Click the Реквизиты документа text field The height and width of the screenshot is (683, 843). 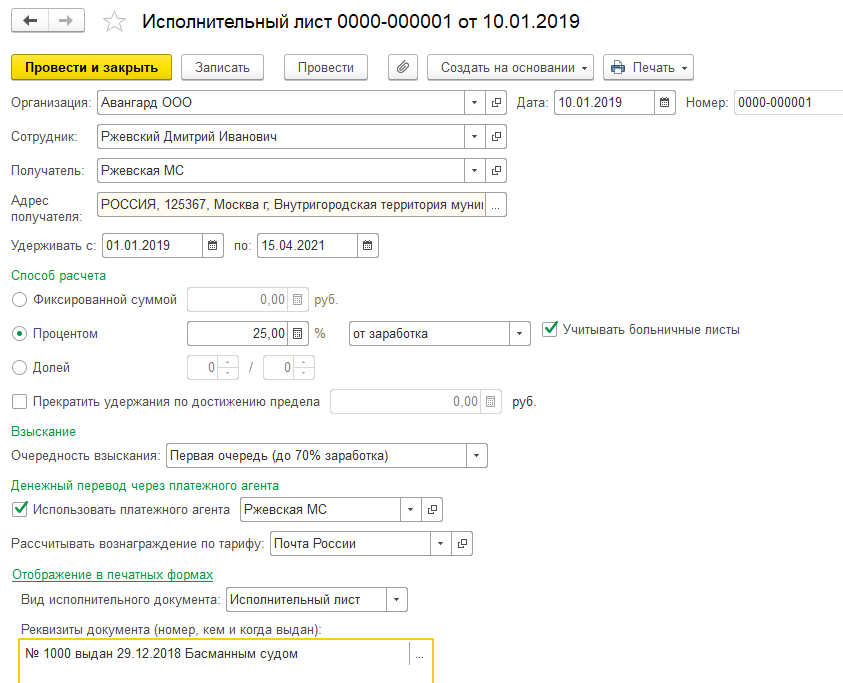[x=215, y=660]
